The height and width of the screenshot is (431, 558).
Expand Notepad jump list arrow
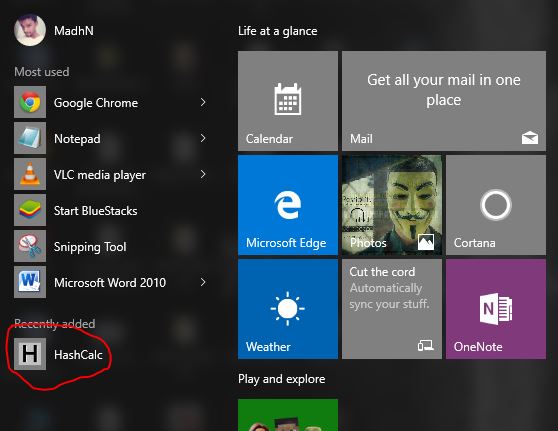[x=203, y=138]
